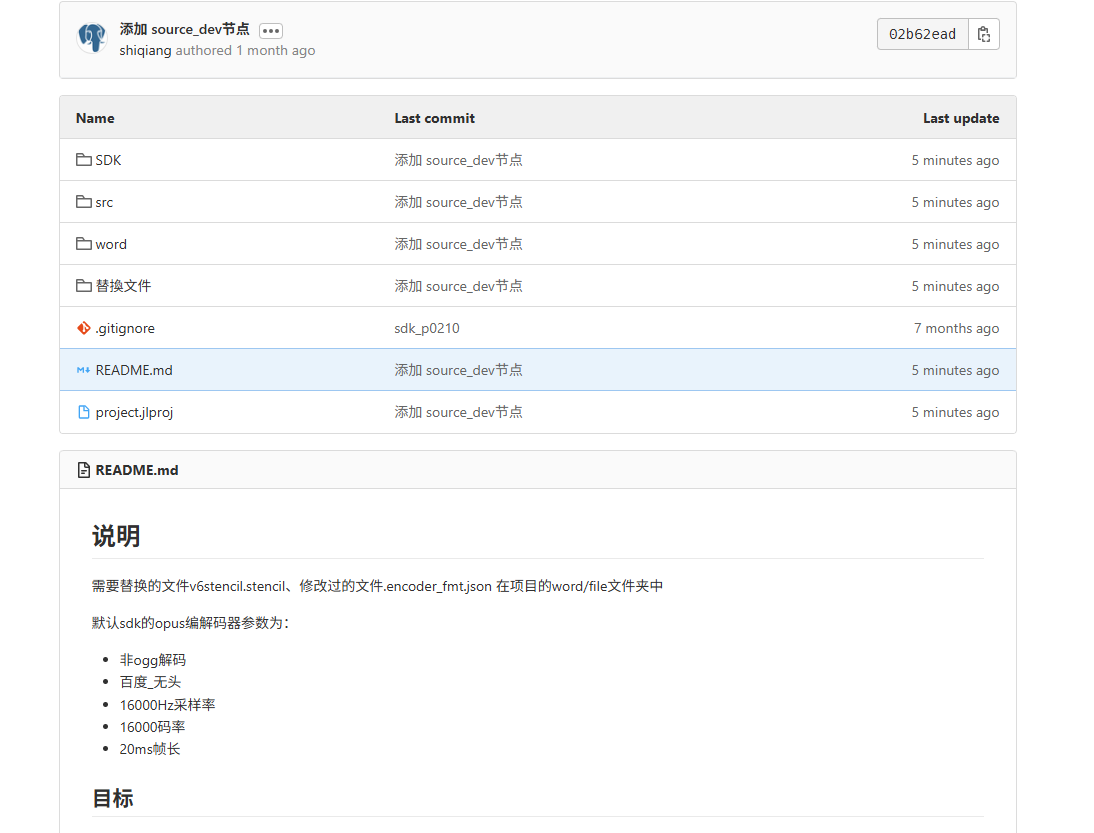Click the 替换文件 folder icon
Image resolution: width=1094 pixels, height=833 pixels.
pyautogui.click(x=84, y=285)
